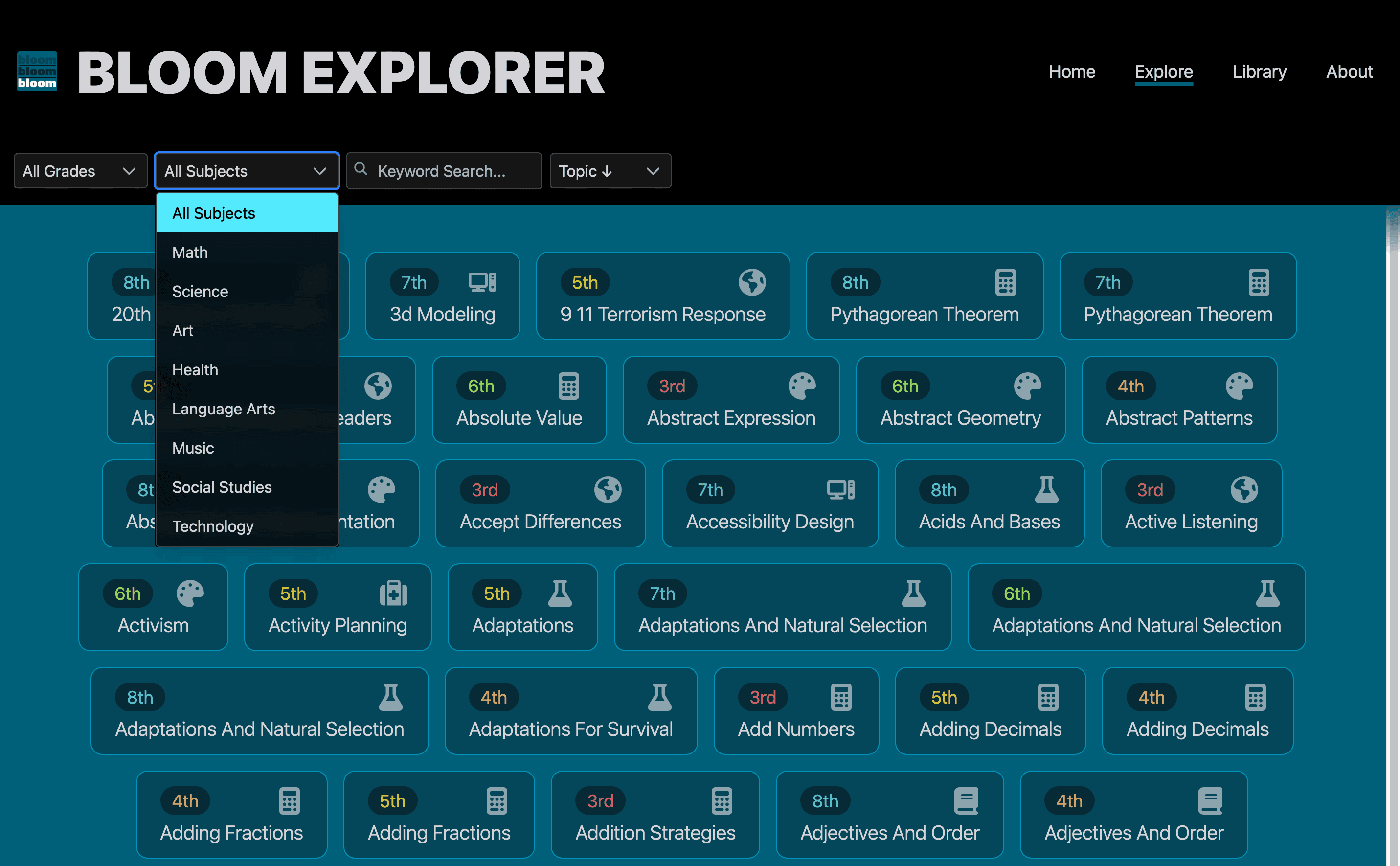1400x866 pixels.
Task: Open the Explore nav link
Action: 1164,71
